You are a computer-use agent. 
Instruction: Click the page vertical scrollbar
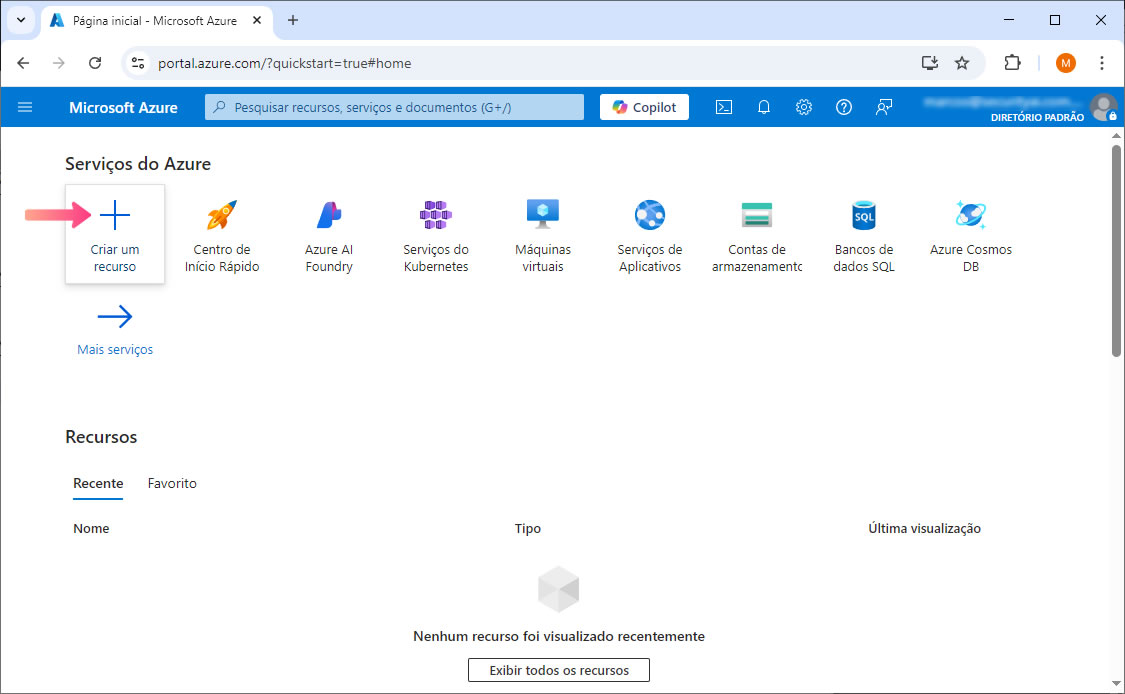1116,251
